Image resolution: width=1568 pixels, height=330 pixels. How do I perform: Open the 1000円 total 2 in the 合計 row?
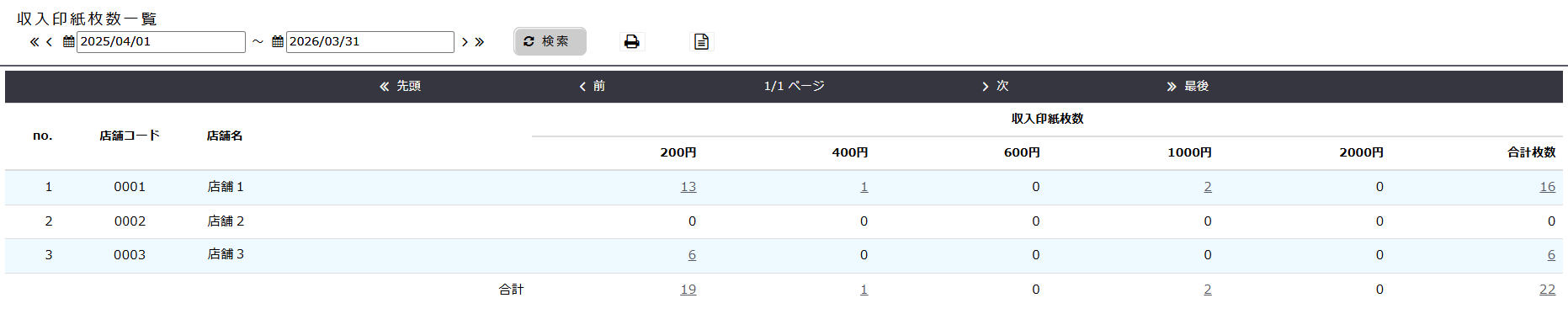coord(1208,290)
